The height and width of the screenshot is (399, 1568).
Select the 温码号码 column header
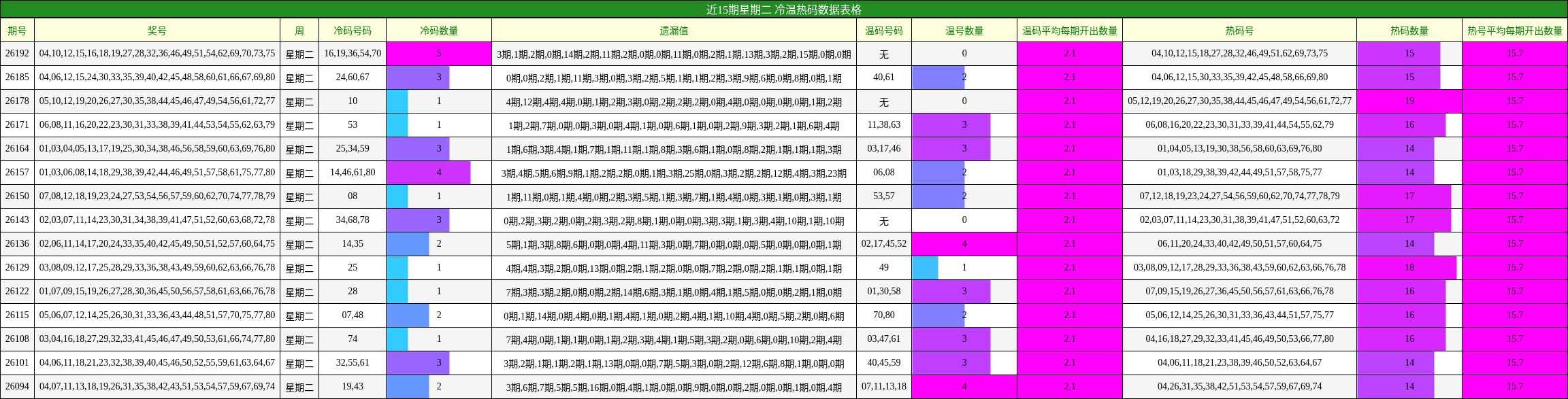(884, 31)
